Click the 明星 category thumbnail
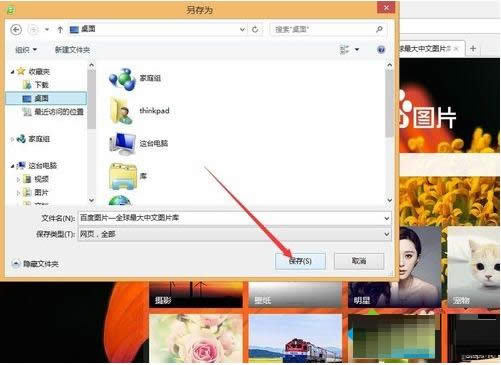The width and height of the screenshot is (501, 365). (395, 267)
